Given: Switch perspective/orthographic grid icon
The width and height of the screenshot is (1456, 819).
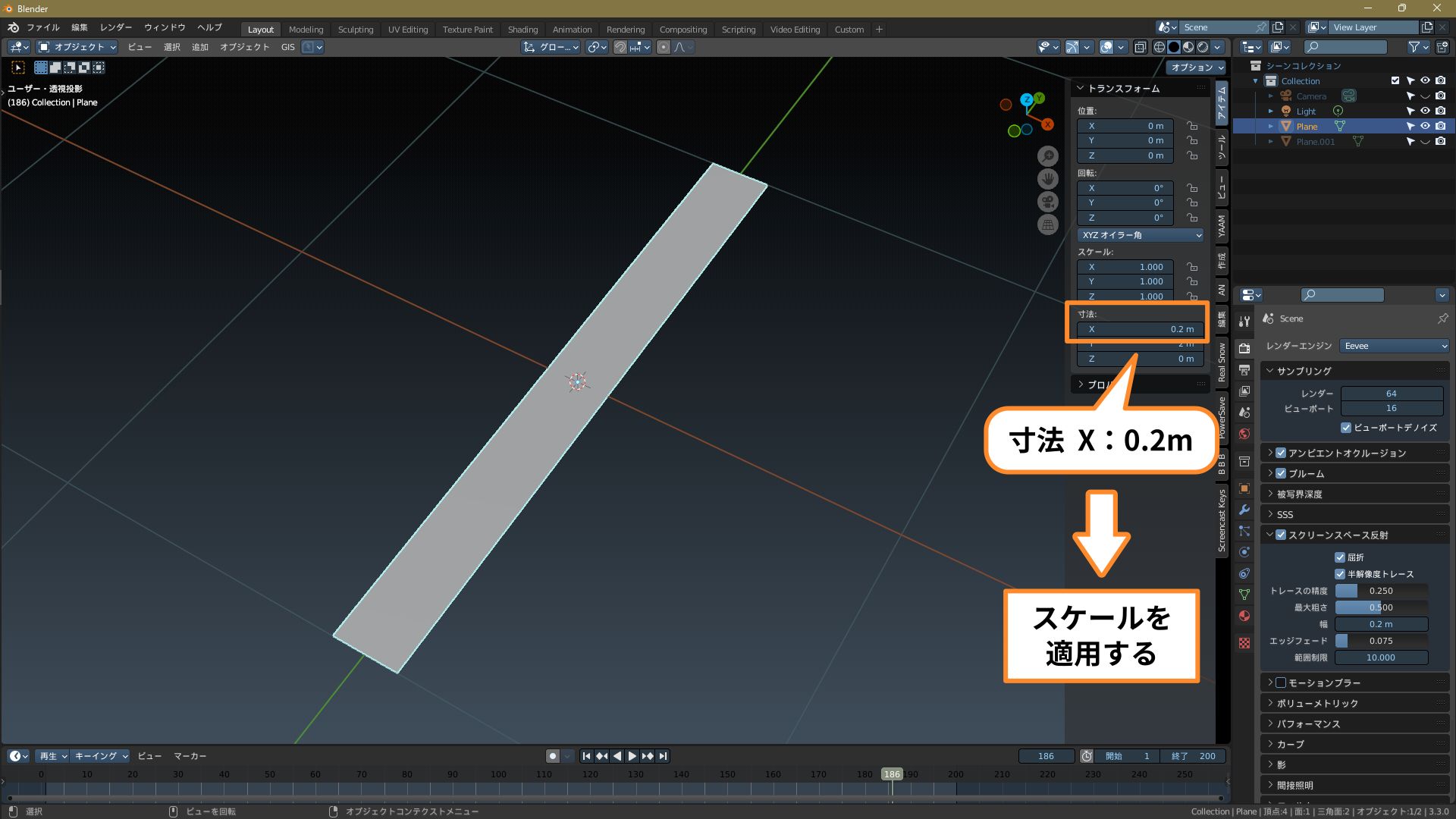Looking at the screenshot, I should (1047, 224).
